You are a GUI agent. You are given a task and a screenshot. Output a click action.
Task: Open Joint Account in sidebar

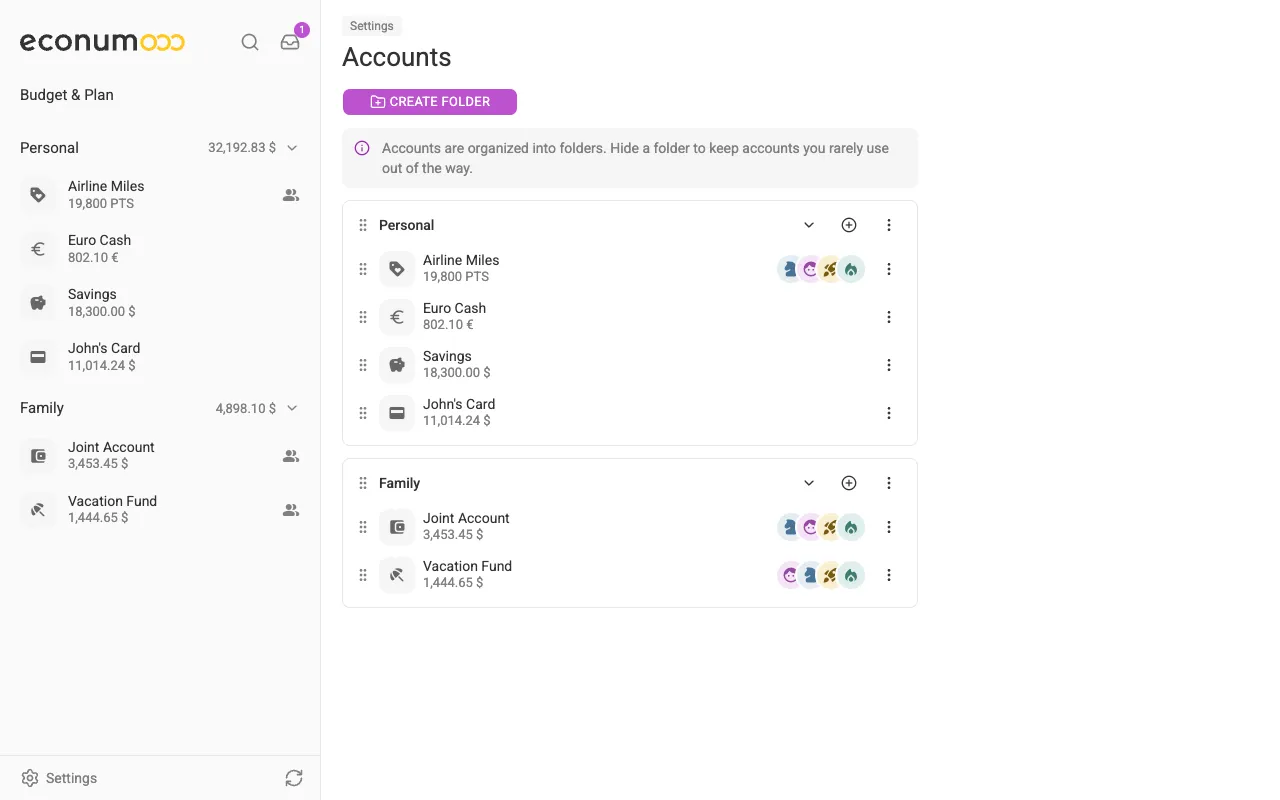click(x=160, y=456)
